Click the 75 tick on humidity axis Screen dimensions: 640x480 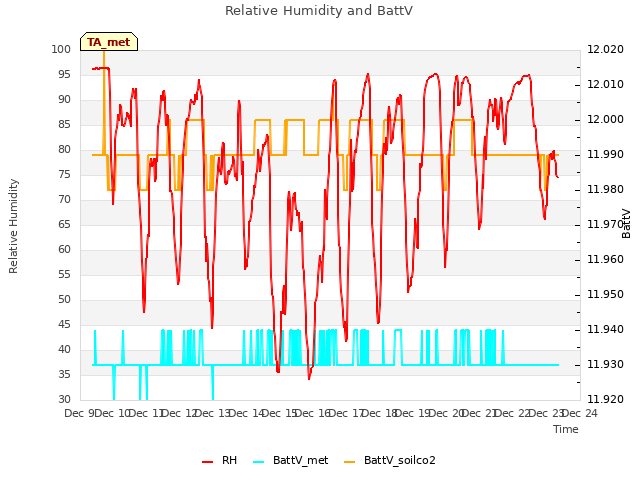click(x=64, y=175)
